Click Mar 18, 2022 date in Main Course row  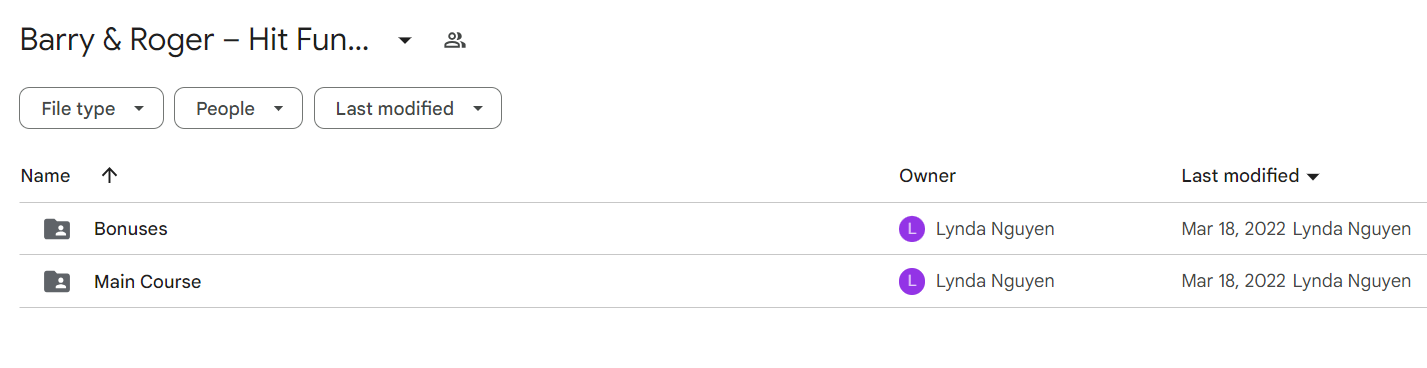click(1233, 282)
